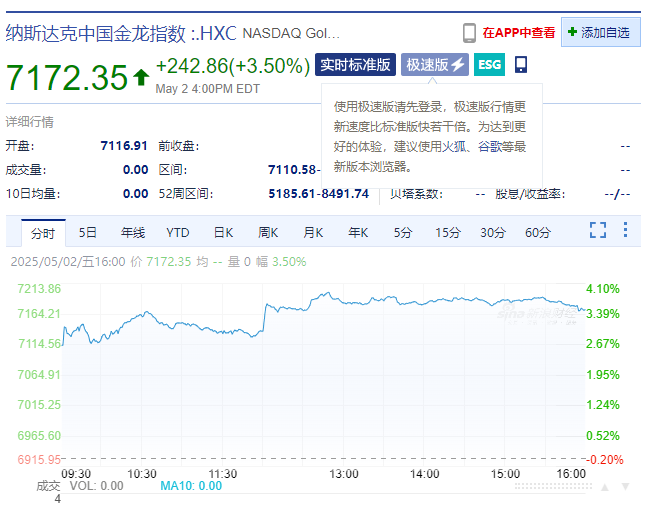The image size is (649, 510).
Task: Switch to 极速版 fast mode
Action: click(x=434, y=65)
